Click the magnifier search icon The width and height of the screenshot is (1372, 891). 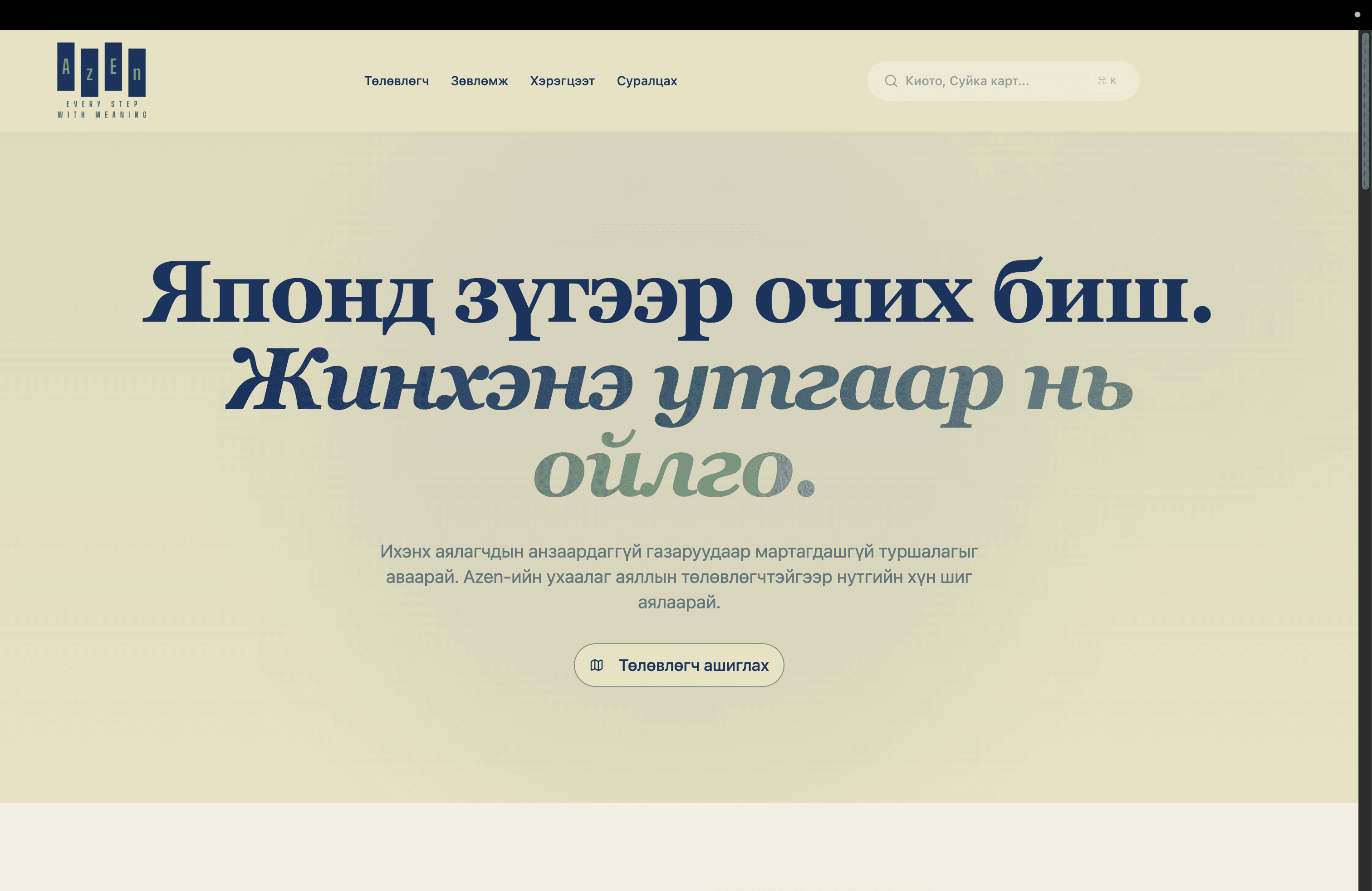click(x=891, y=81)
